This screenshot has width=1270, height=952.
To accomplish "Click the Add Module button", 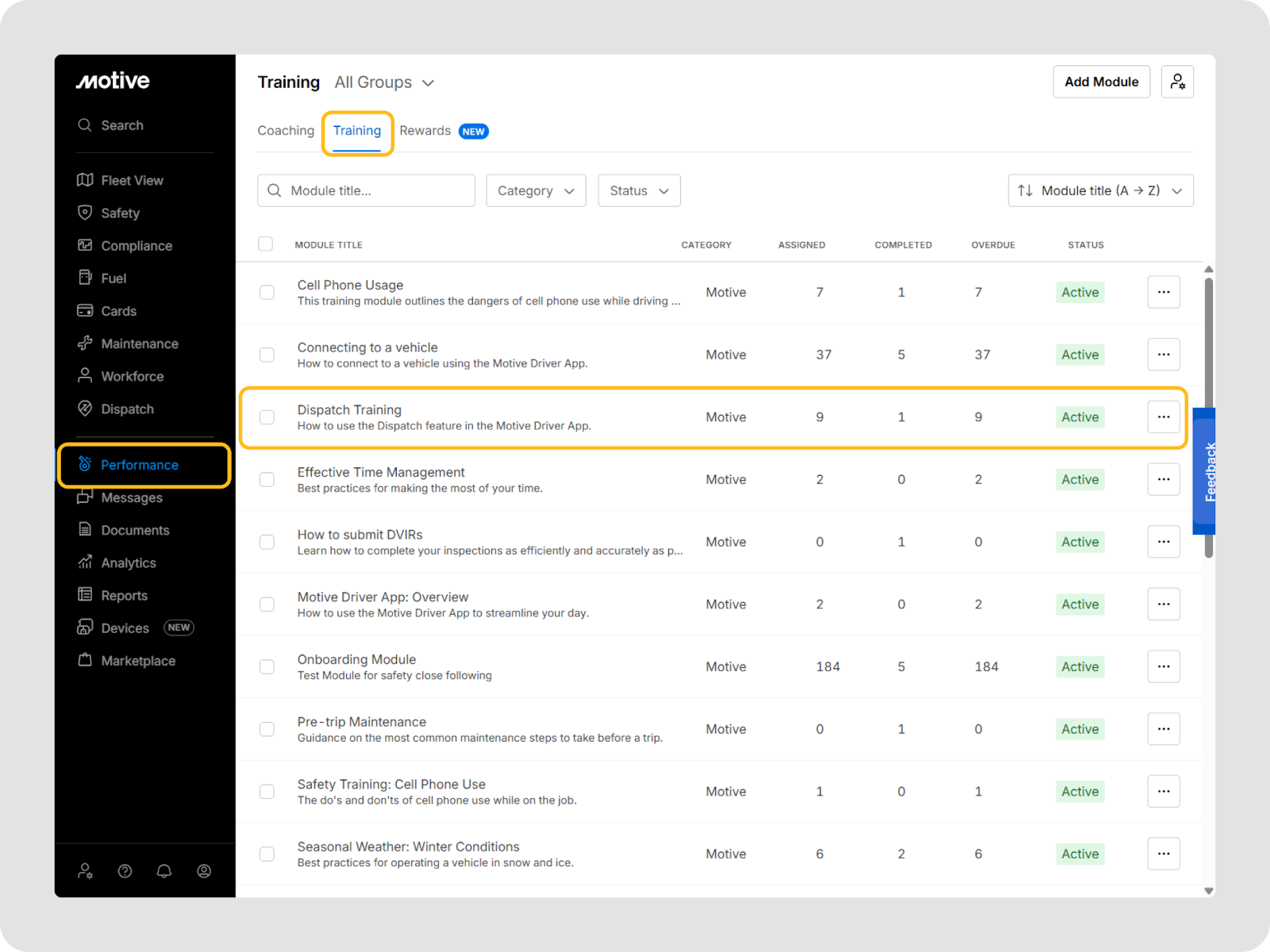I will pos(1101,82).
